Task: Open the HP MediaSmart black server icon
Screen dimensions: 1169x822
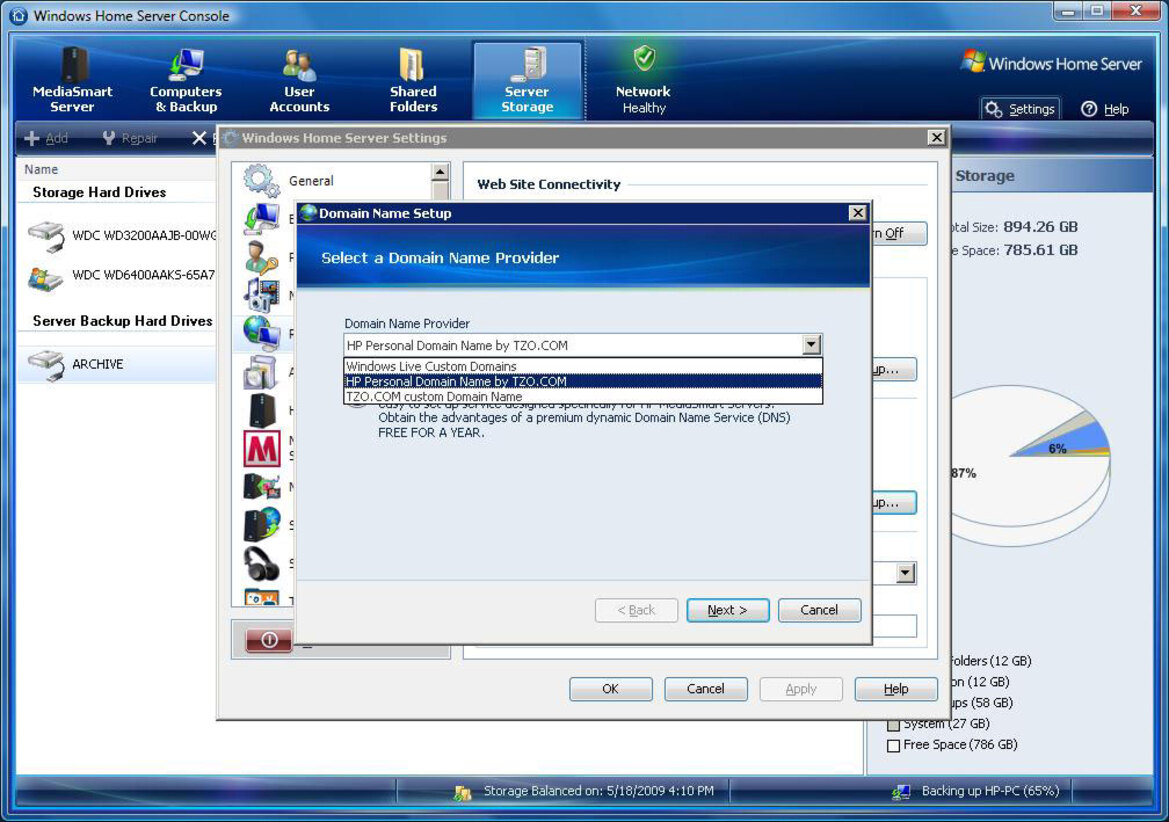Action: [261, 411]
